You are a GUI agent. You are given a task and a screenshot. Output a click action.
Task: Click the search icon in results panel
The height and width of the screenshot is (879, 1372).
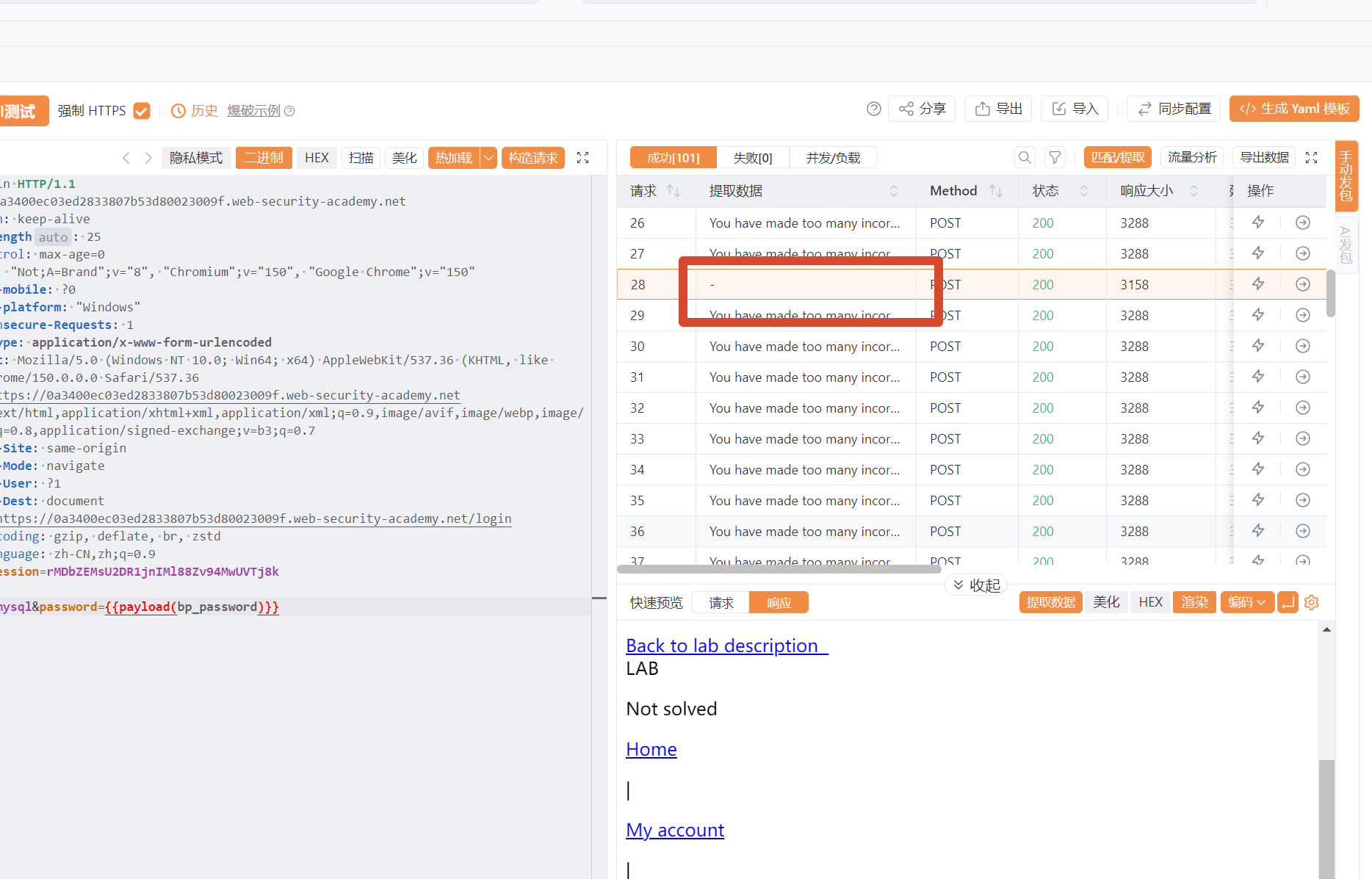click(x=1025, y=157)
